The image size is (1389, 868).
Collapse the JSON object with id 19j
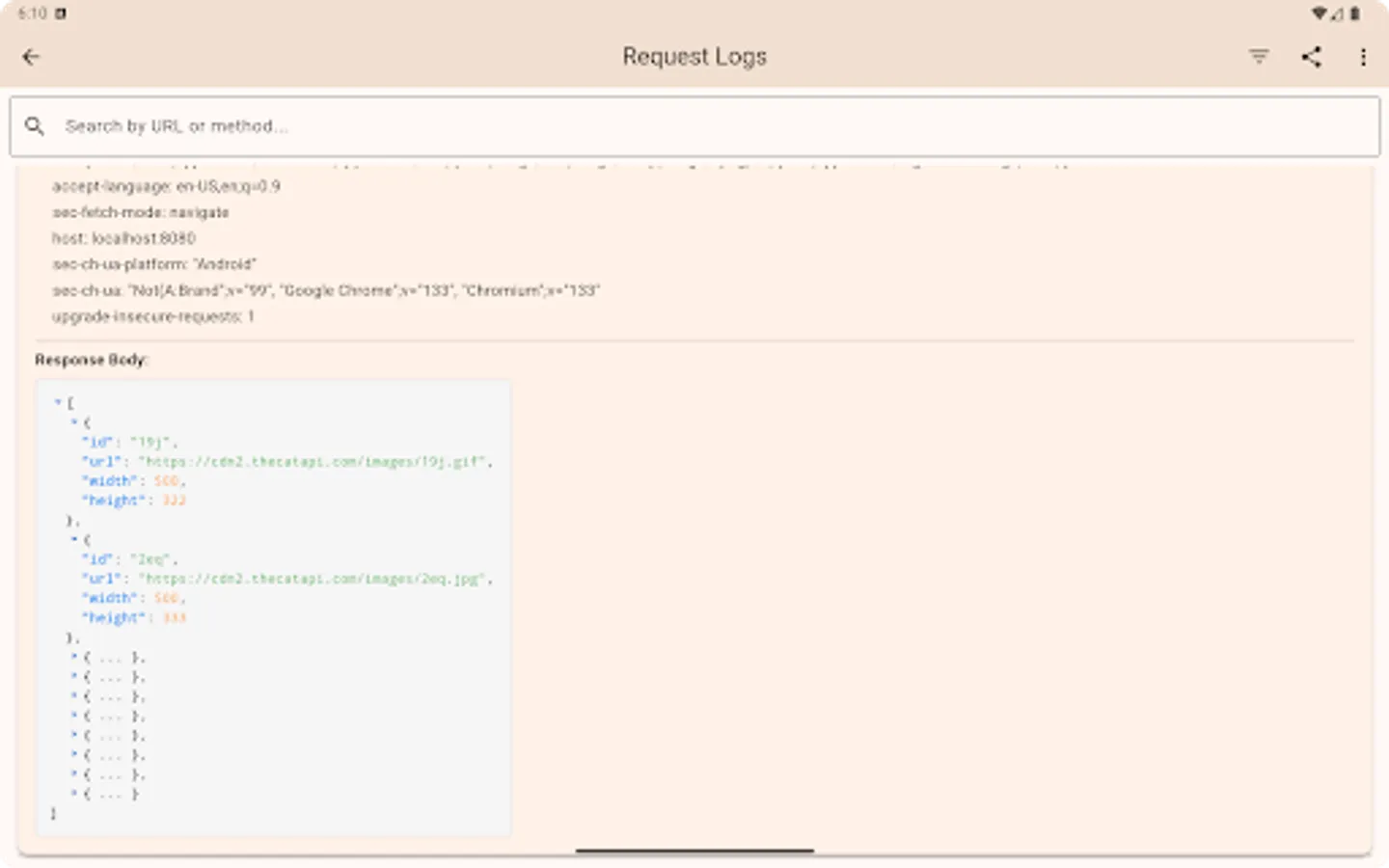click(73, 422)
